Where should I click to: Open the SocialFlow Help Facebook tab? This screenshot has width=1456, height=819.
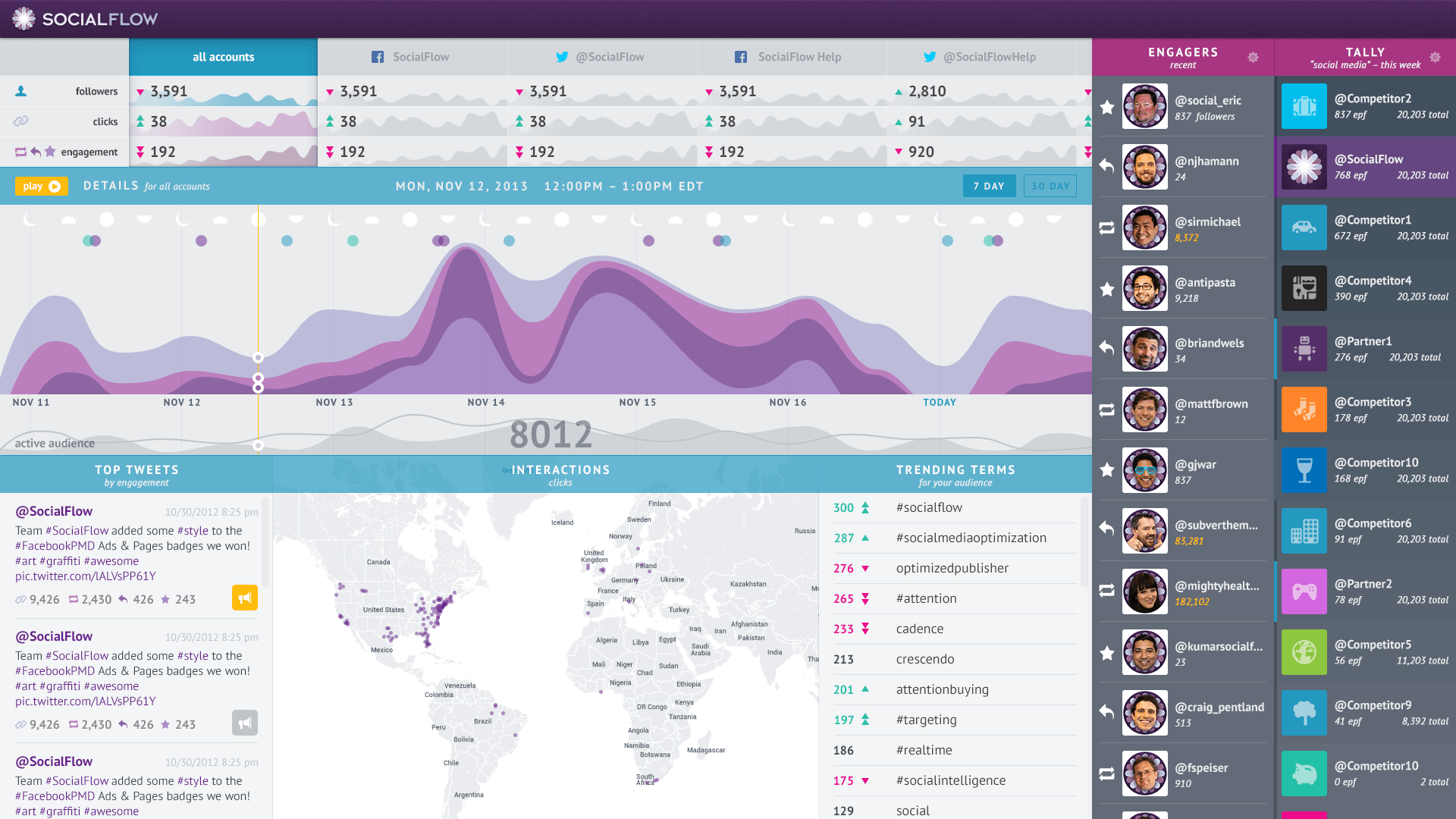[x=792, y=57]
